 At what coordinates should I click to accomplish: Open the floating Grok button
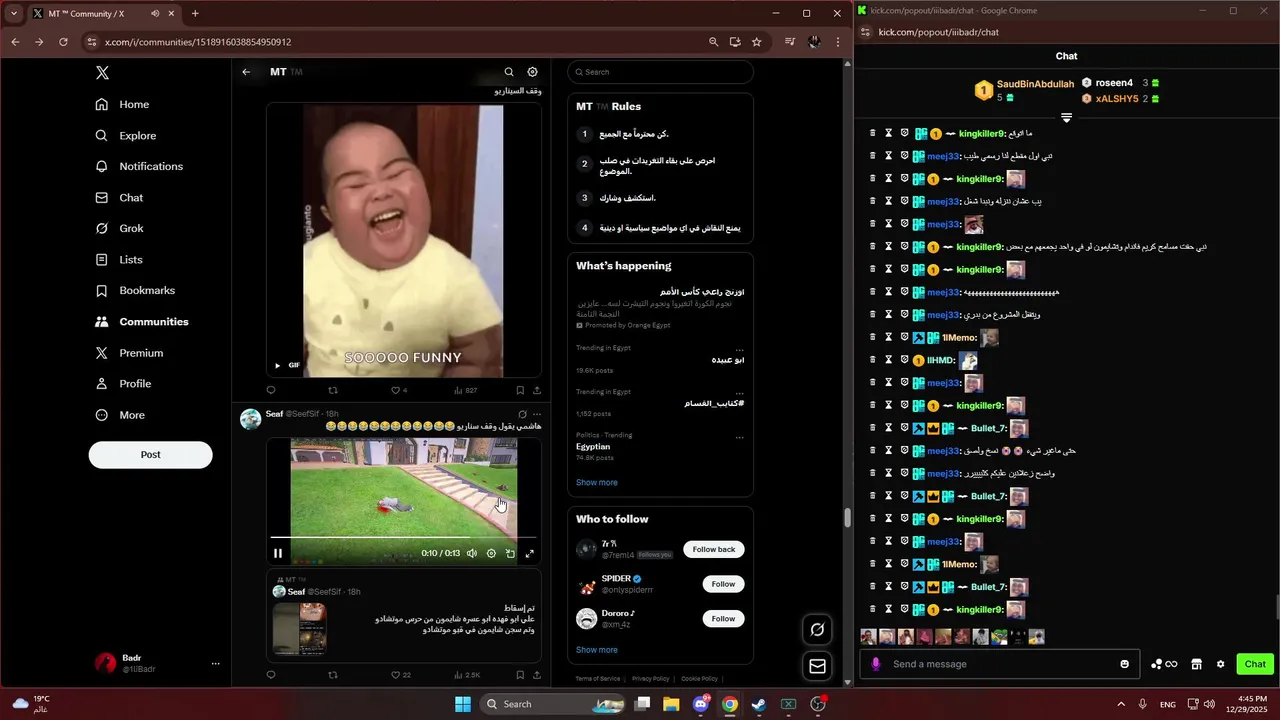pos(817,629)
